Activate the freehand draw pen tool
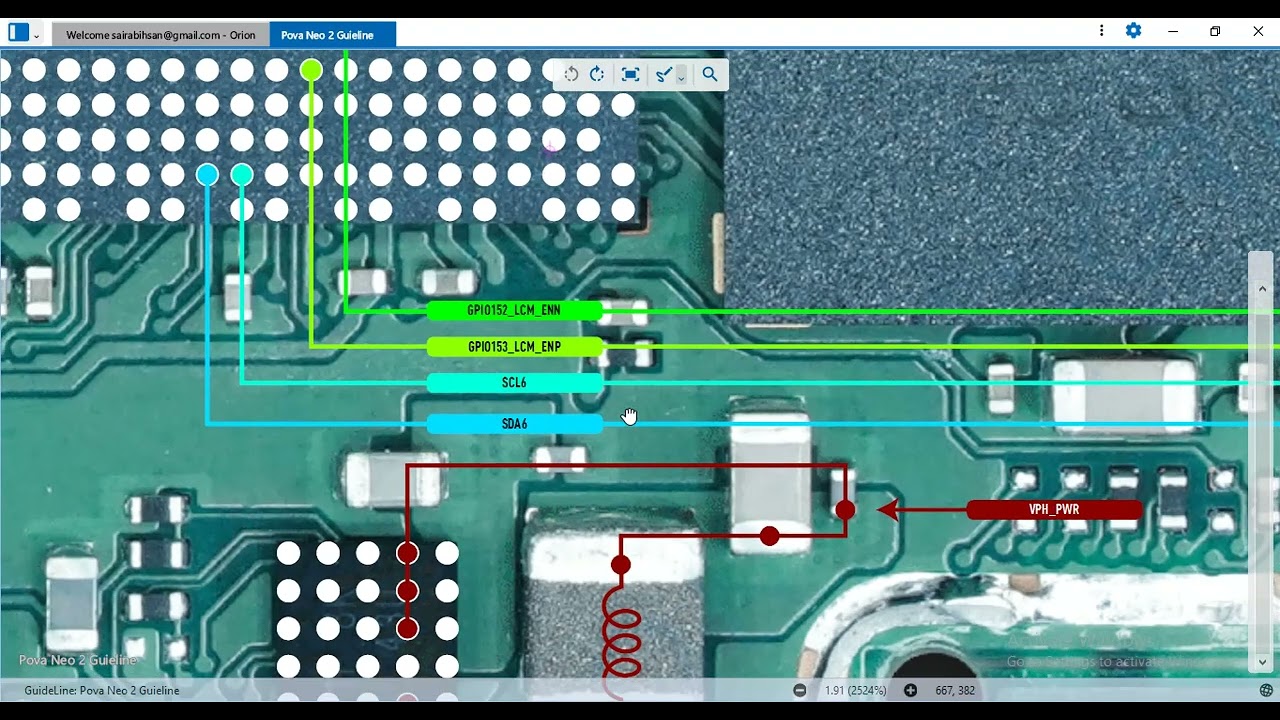The width and height of the screenshot is (1280, 720). click(663, 74)
